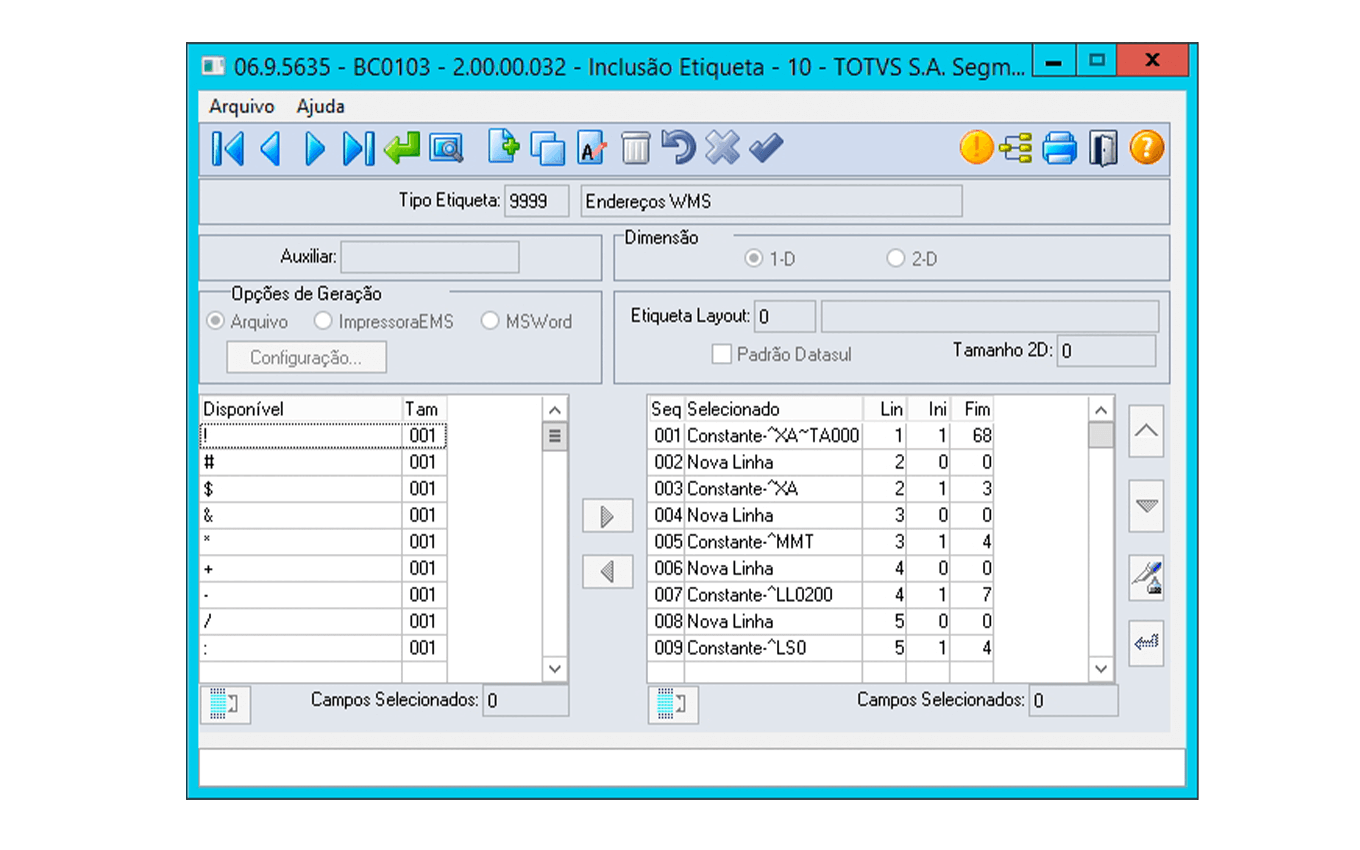The image size is (1360, 850).
Task: Jump to last record icon
Action: 357,149
